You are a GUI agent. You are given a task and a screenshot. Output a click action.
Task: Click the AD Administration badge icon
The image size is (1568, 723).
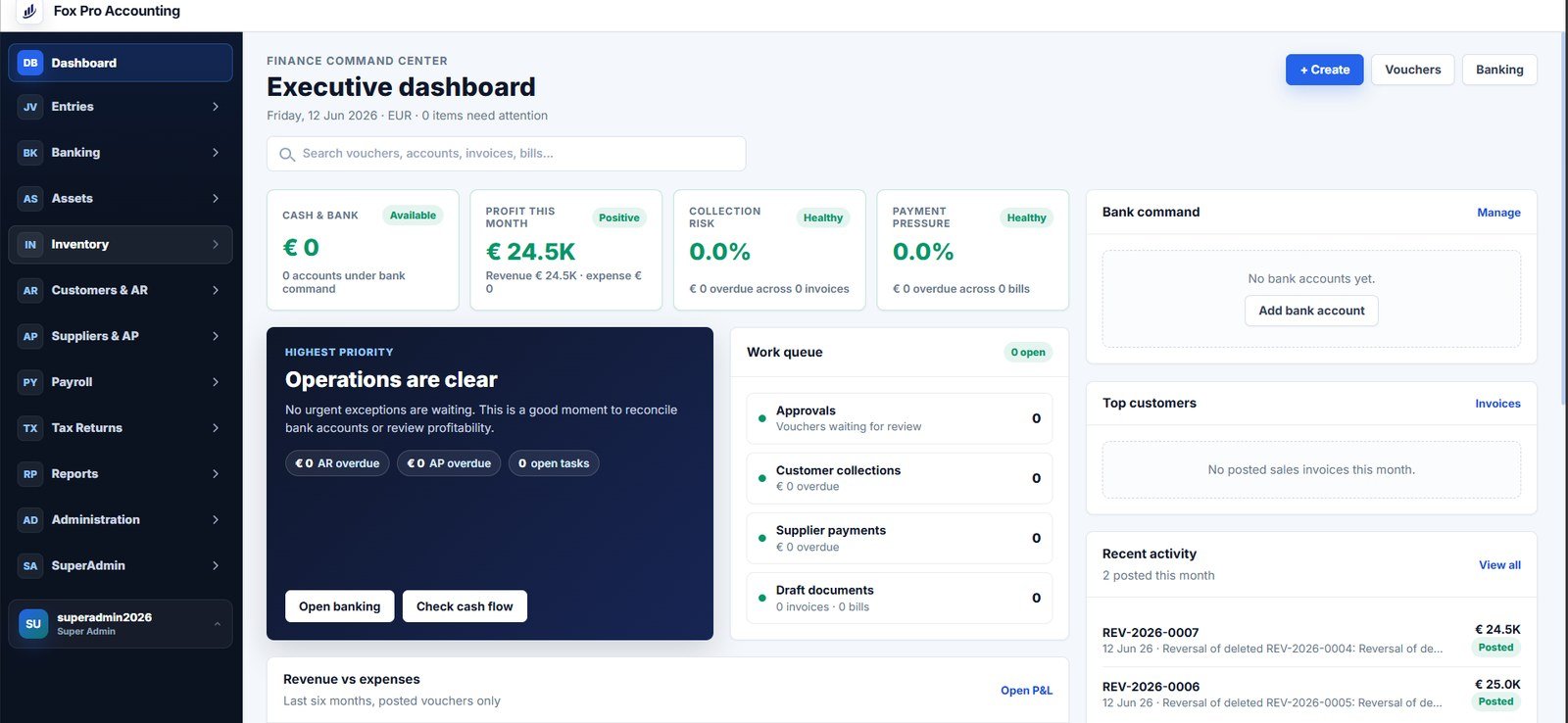[x=30, y=520]
